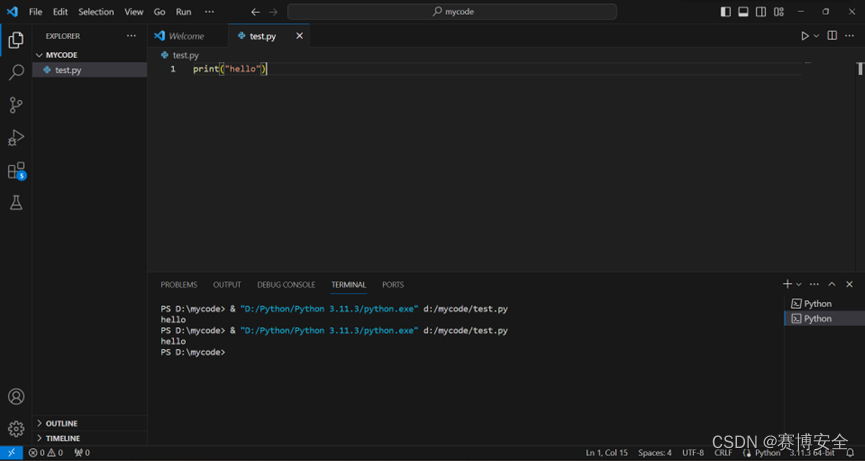Open the Explorer view in activity bar

pos(16,40)
